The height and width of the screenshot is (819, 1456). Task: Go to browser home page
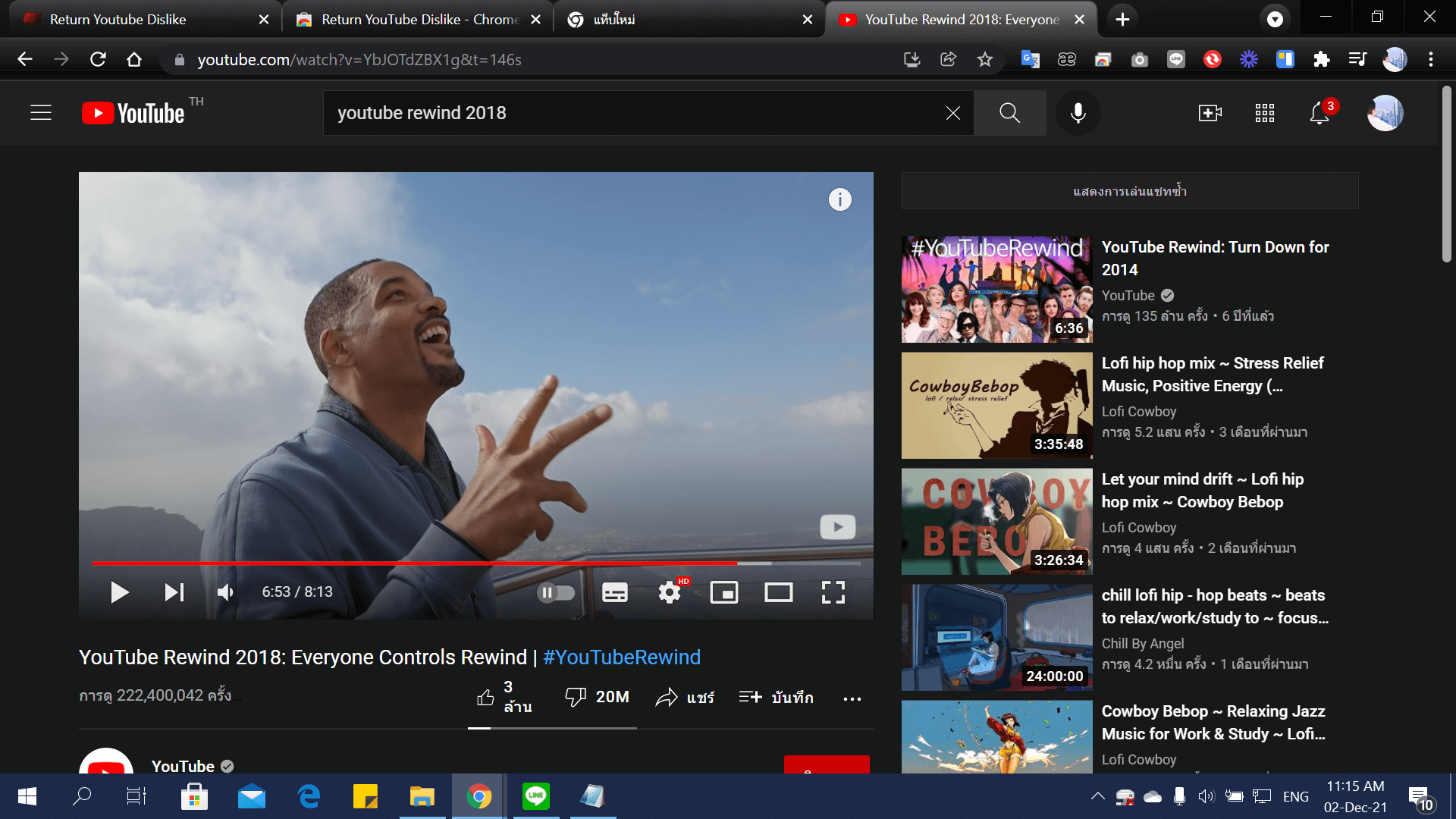134,59
